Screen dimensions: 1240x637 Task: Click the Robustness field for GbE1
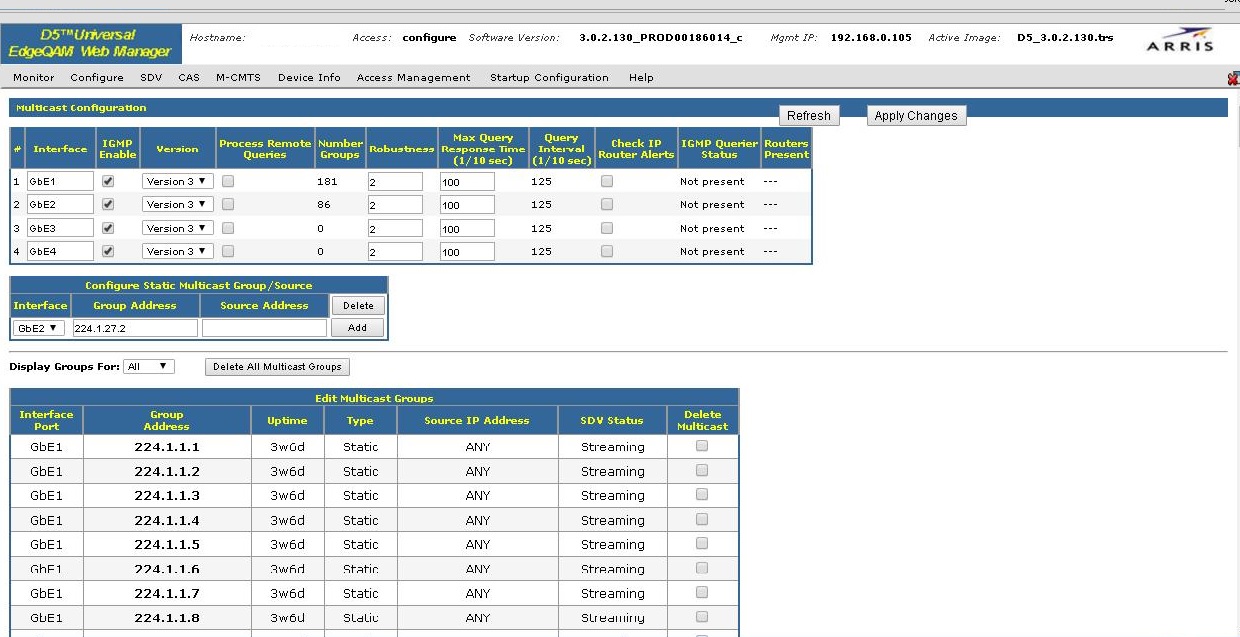395,182
